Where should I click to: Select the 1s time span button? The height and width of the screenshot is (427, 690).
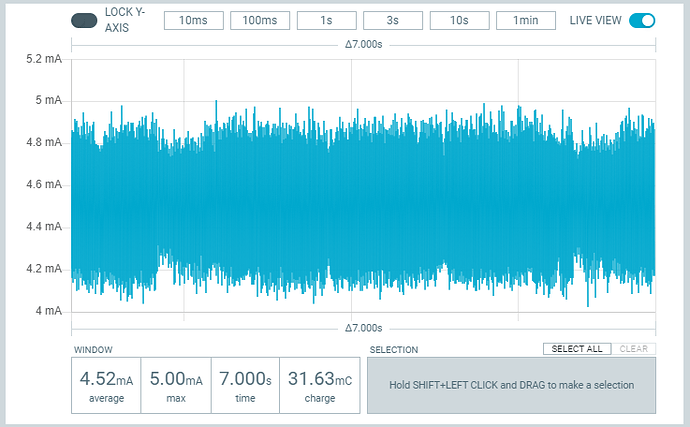[326, 21]
